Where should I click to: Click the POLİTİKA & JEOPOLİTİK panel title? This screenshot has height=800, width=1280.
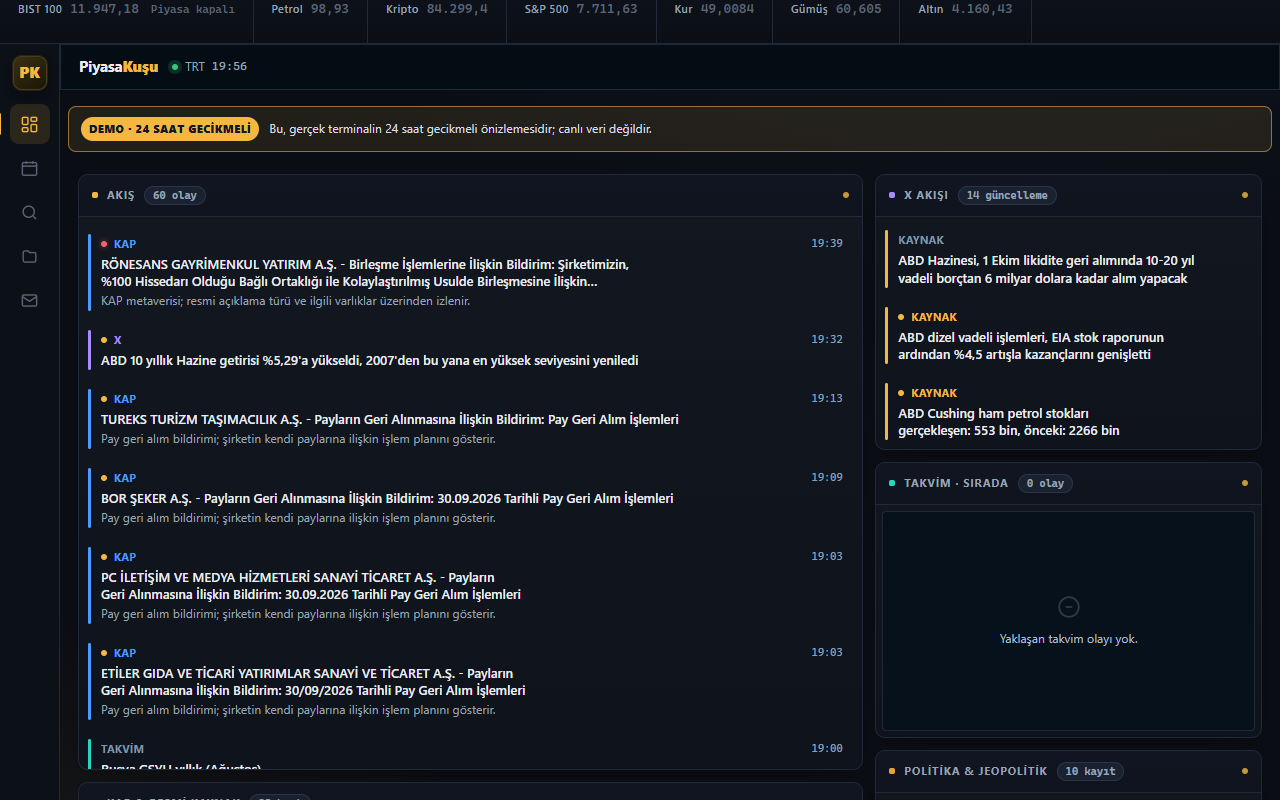pyautogui.click(x=975, y=771)
